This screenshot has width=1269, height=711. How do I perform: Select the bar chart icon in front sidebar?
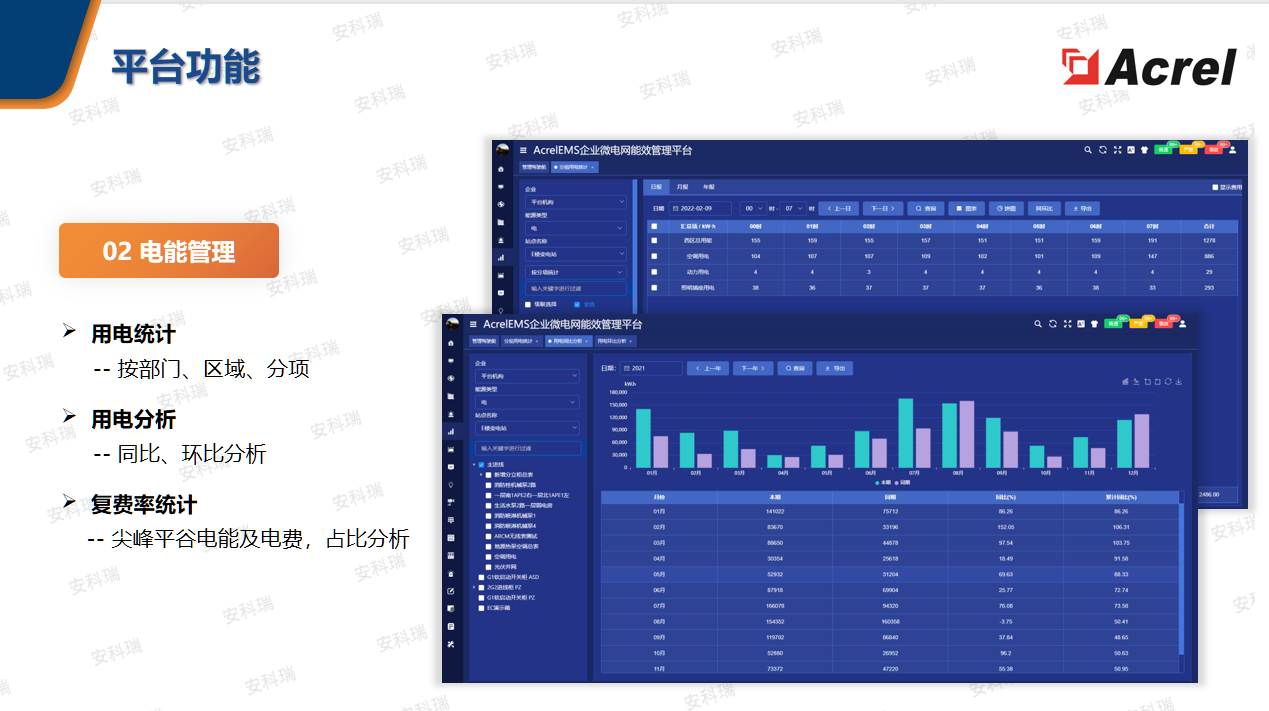pyautogui.click(x=451, y=432)
